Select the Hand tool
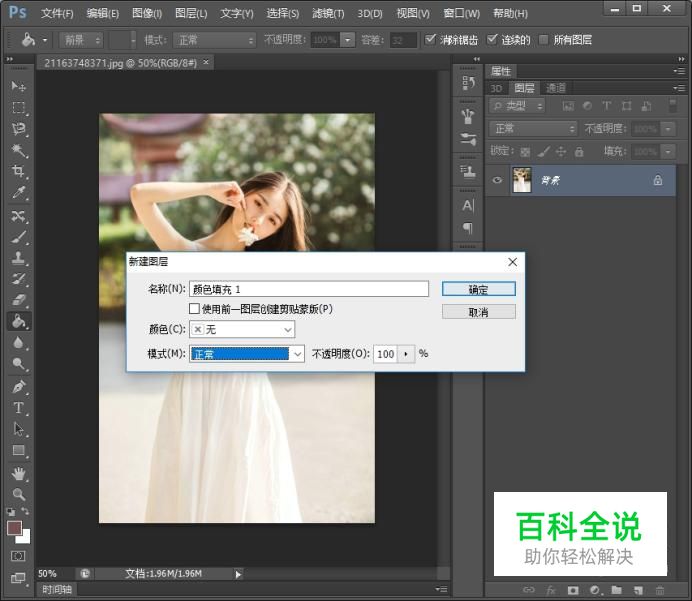692x601 pixels. point(19,473)
